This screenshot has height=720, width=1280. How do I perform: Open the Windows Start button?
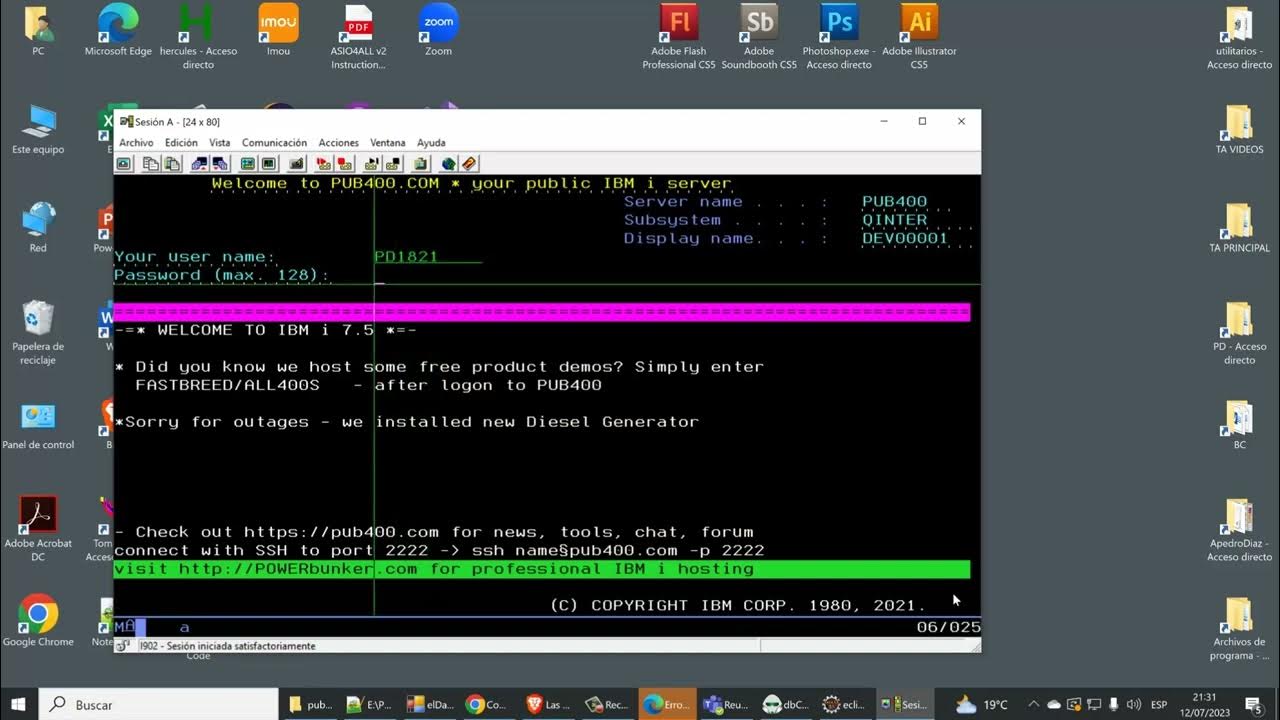(20, 705)
